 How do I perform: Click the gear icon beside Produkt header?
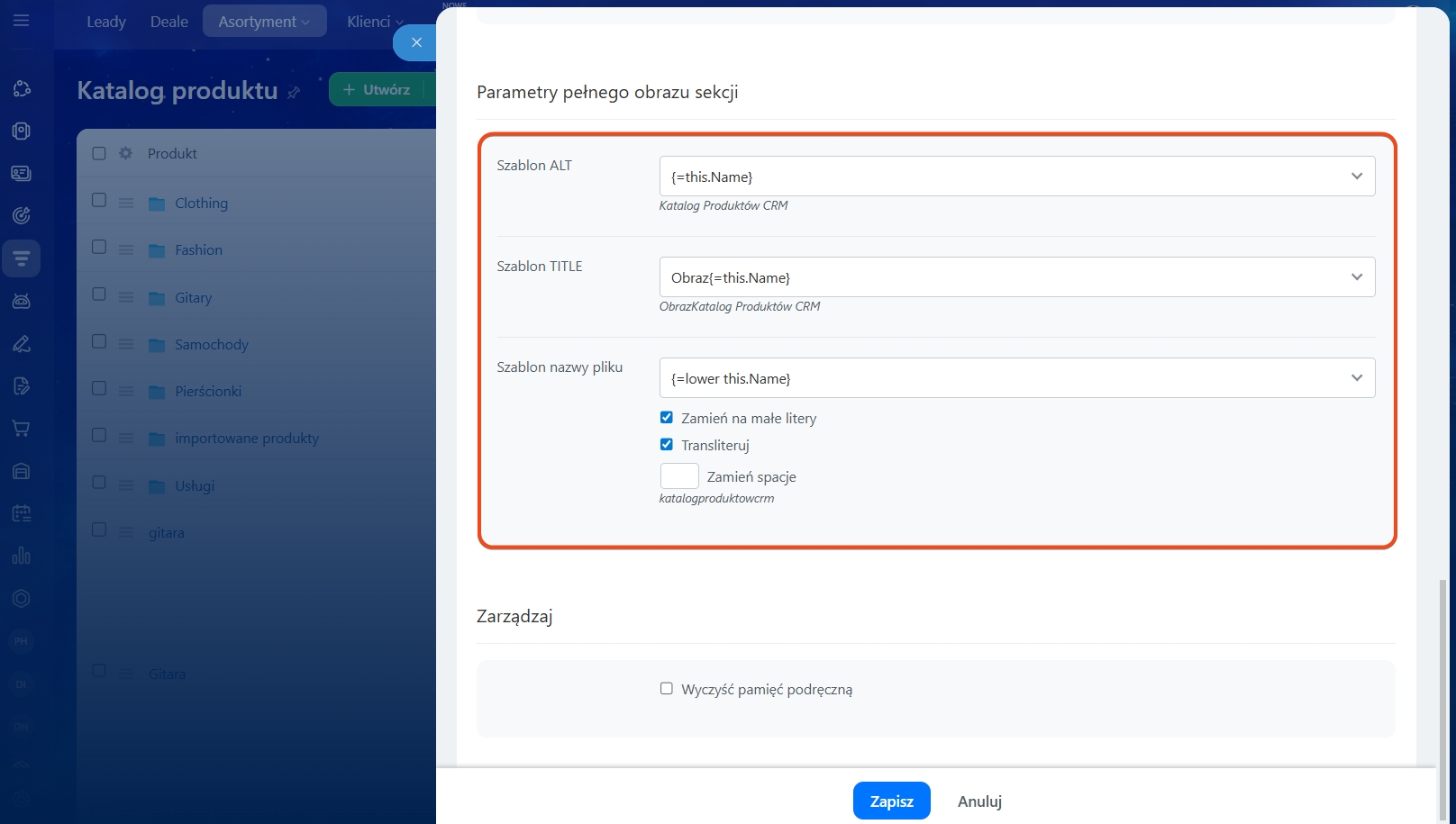tap(126, 153)
